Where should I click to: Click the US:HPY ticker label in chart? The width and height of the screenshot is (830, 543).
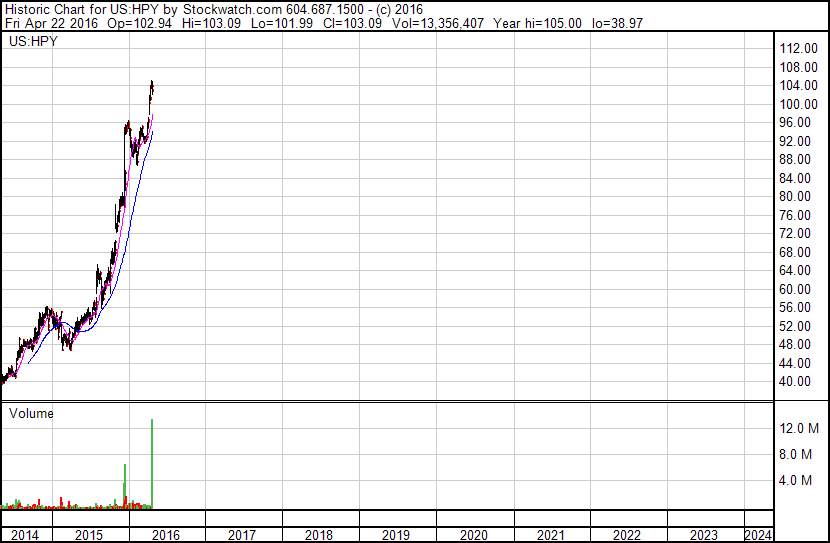pos(33,41)
